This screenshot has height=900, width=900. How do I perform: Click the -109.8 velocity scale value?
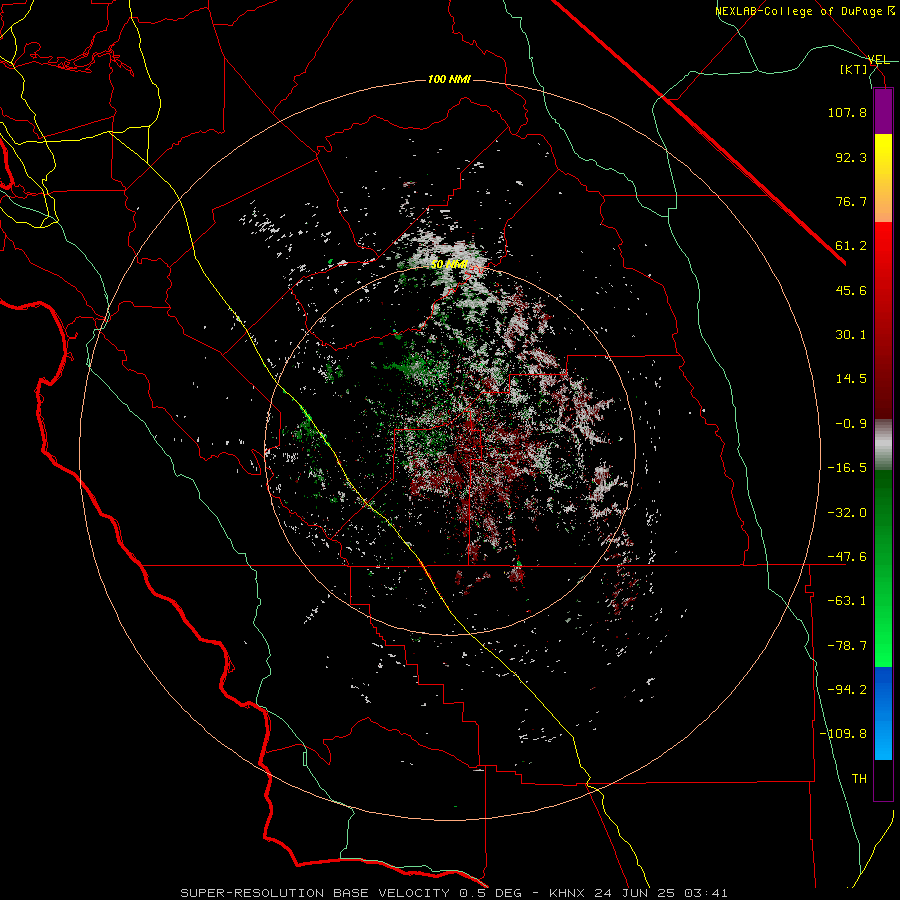click(843, 734)
